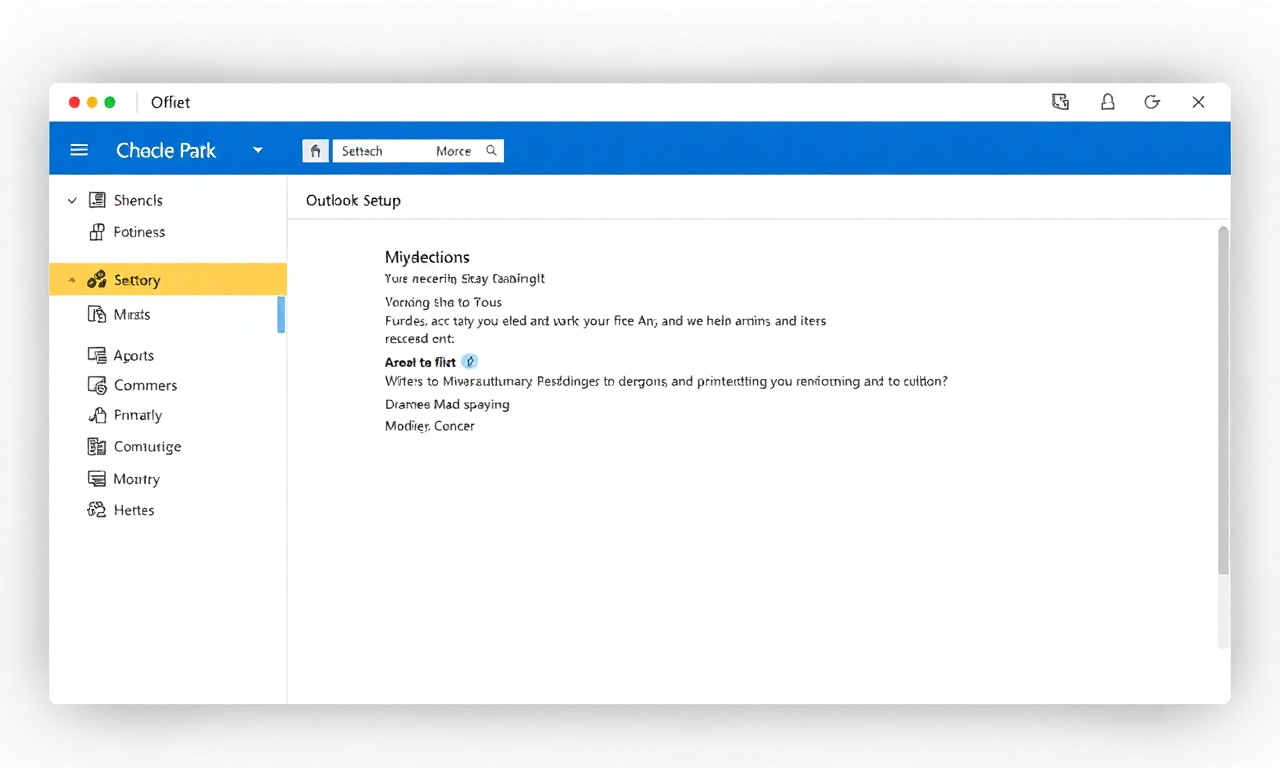Image resolution: width=1280 pixels, height=768 pixels.
Task: Click the Outlook Setup heading
Action: tap(353, 200)
